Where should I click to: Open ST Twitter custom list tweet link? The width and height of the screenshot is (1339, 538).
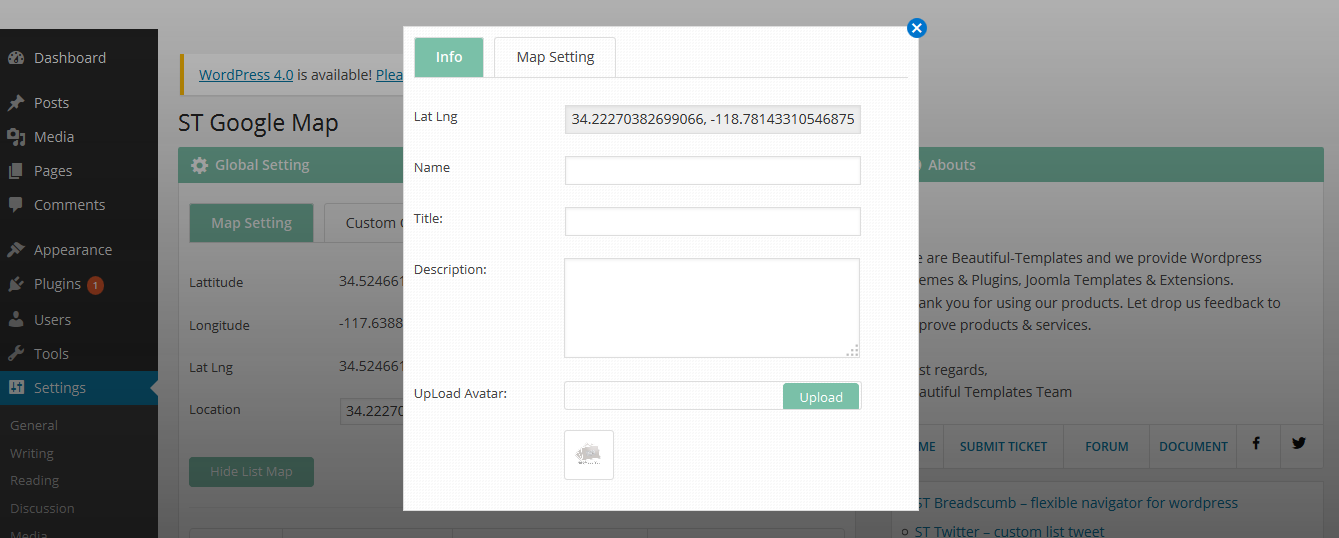pos(1009,531)
